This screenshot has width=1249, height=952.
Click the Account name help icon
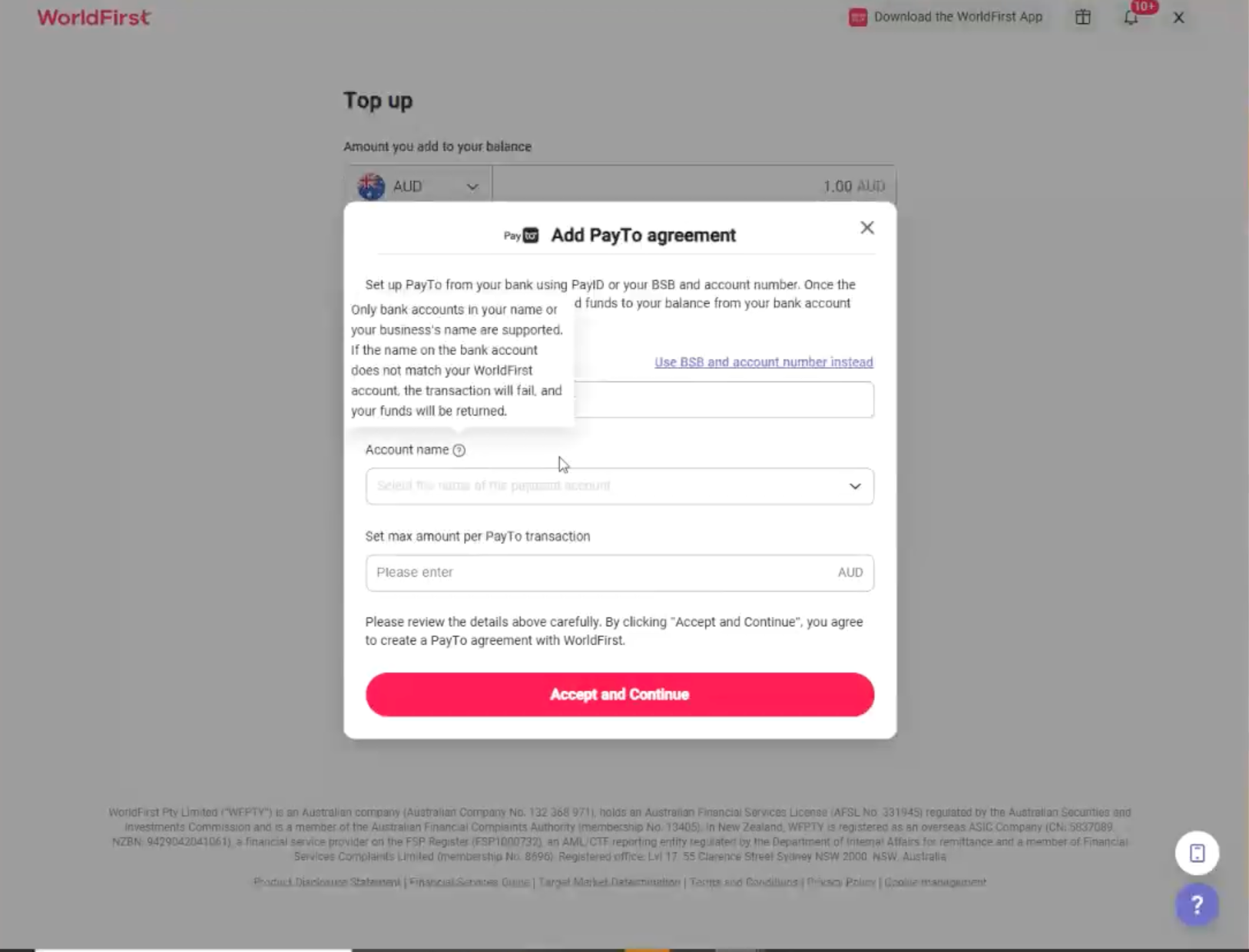pyautogui.click(x=459, y=450)
